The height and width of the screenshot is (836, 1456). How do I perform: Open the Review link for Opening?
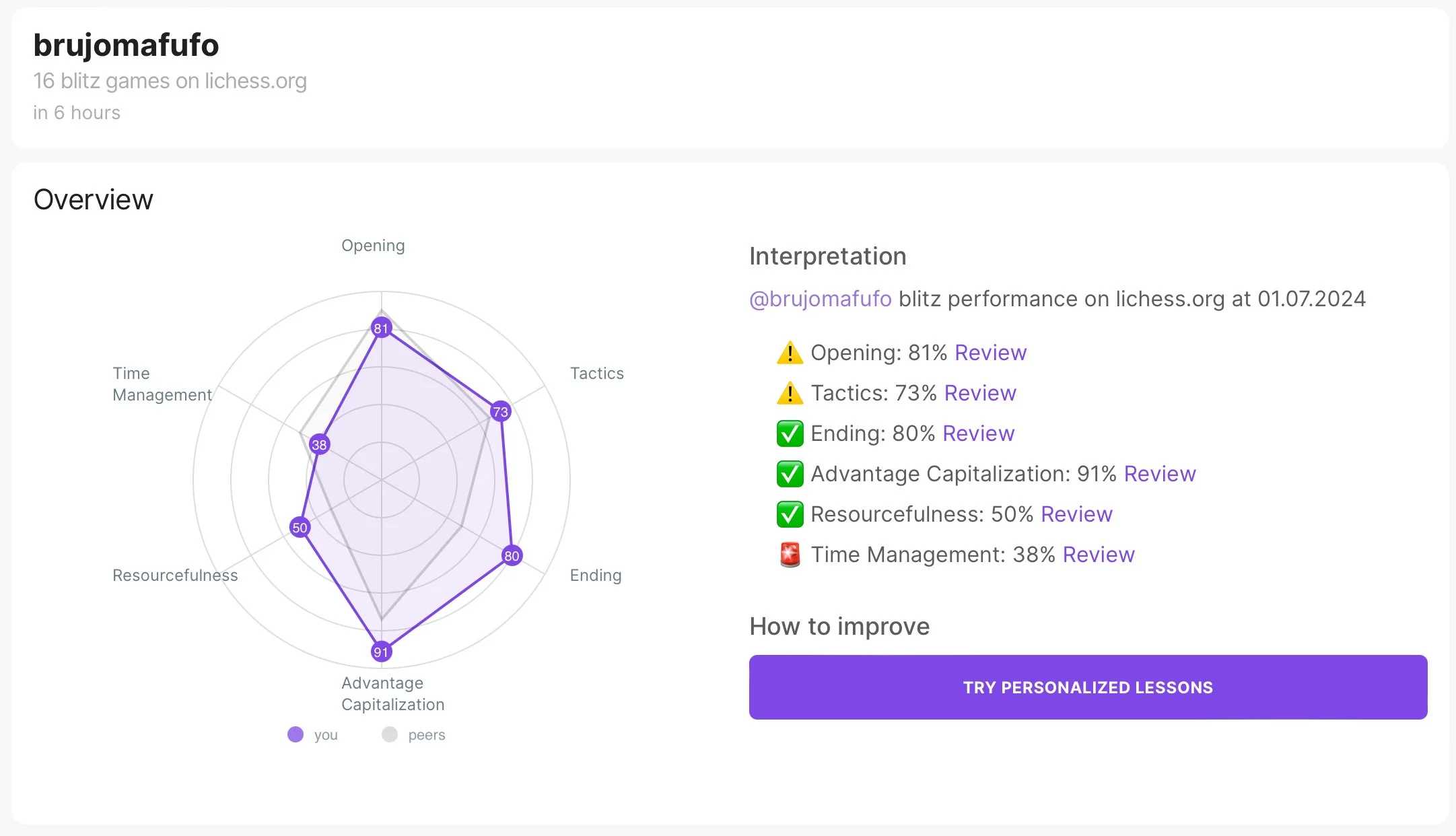pyautogui.click(x=990, y=353)
